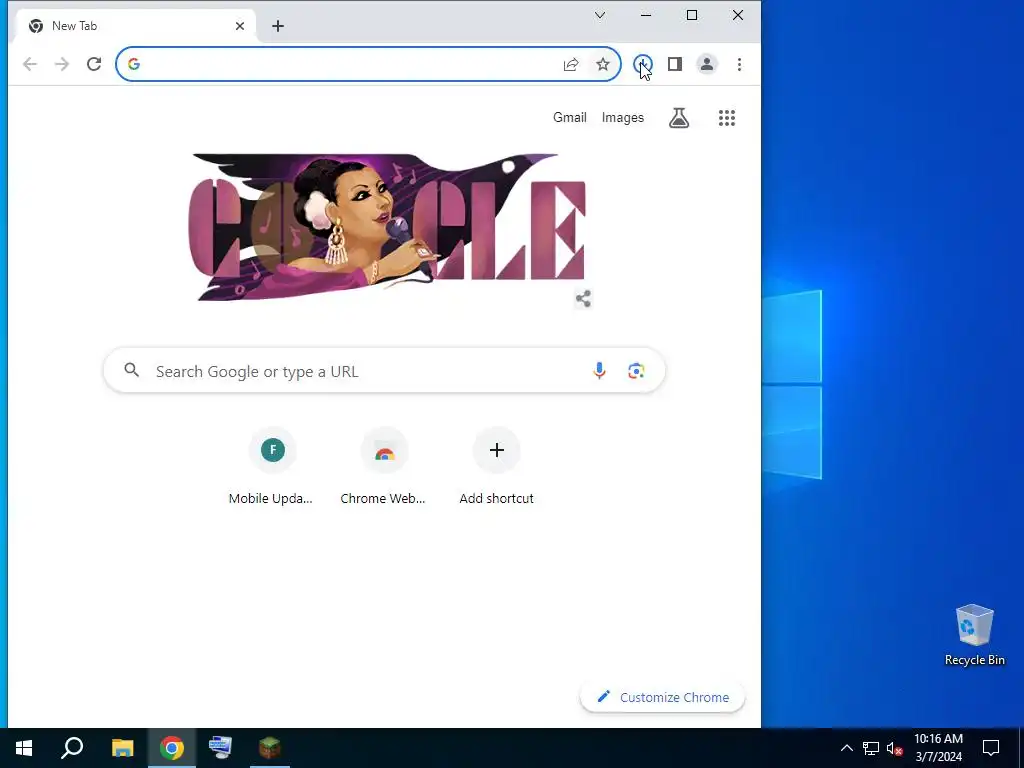The height and width of the screenshot is (768, 1024).
Task: Click the muted volume tray icon
Action: [894, 748]
